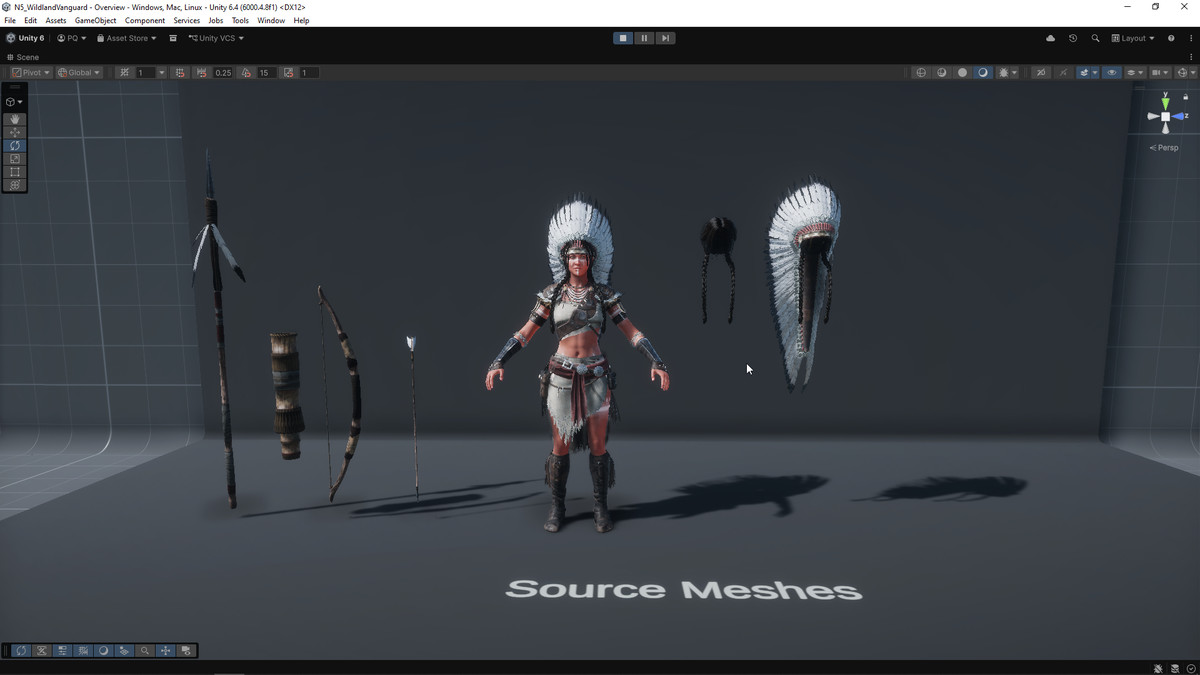Screen dimensions: 1200x675
Task: Click the center cube of orientation gizmo
Action: pos(1165,117)
